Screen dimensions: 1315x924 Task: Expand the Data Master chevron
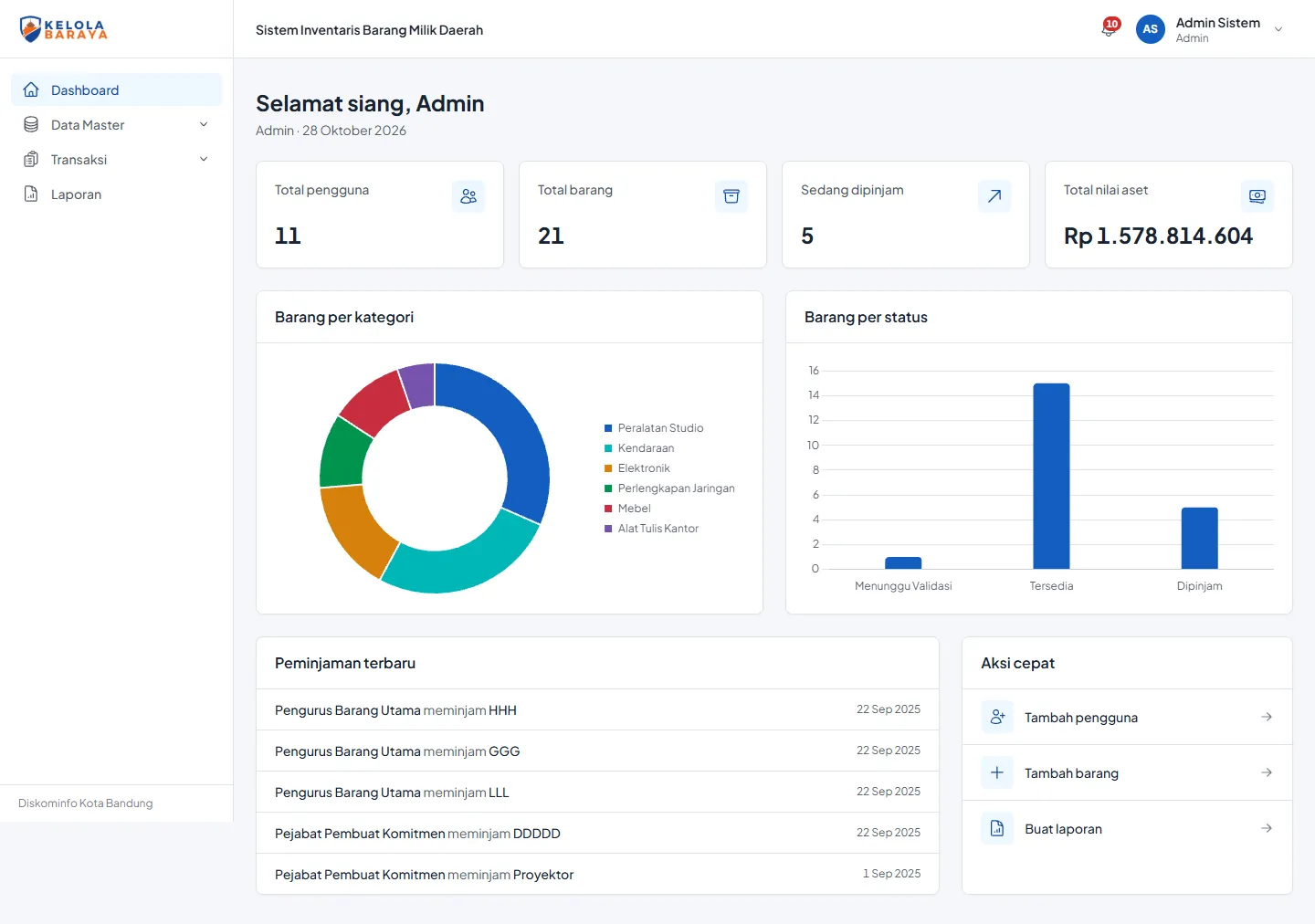coord(204,124)
